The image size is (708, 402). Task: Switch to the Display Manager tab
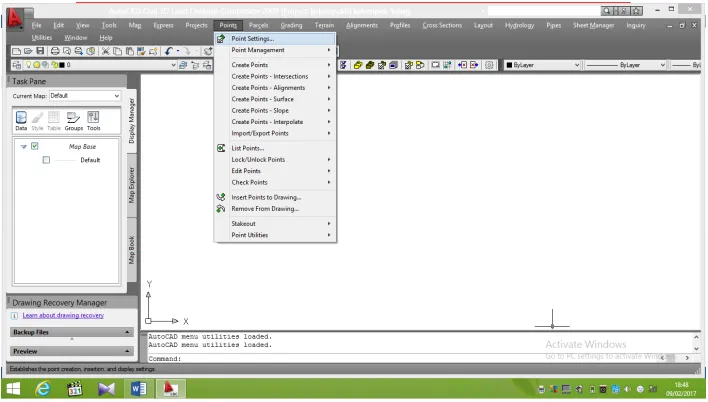coord(131,121)
